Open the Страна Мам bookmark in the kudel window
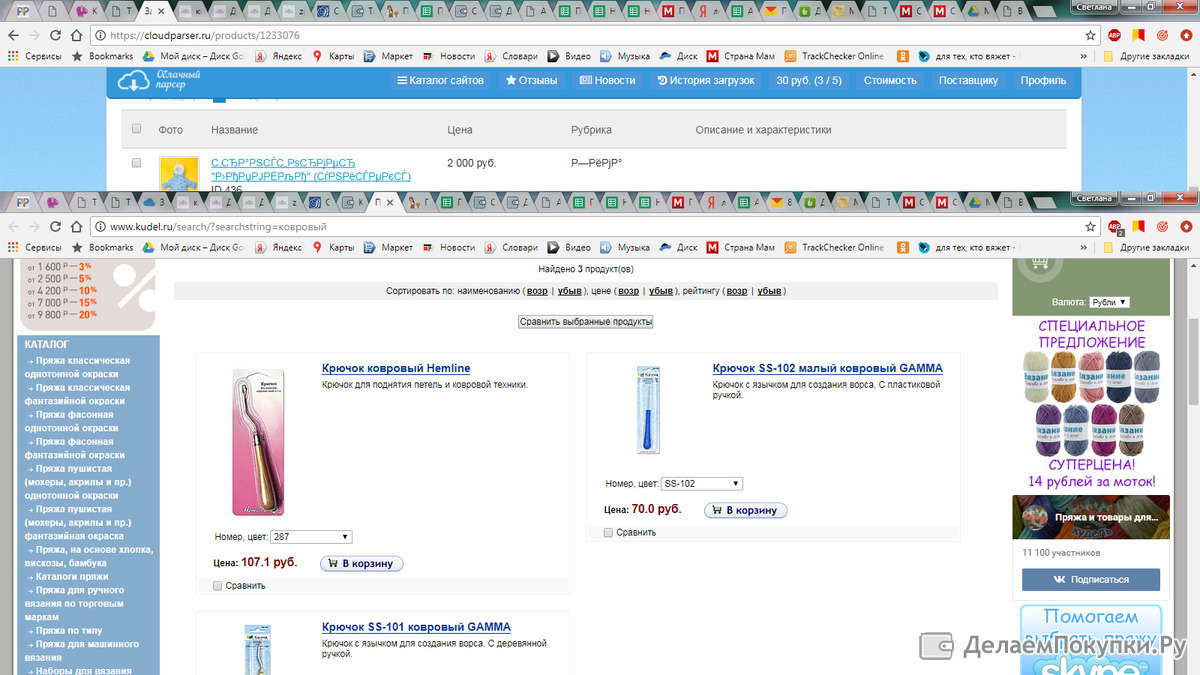Screen dimensions: 1200x675 point(741,247)
